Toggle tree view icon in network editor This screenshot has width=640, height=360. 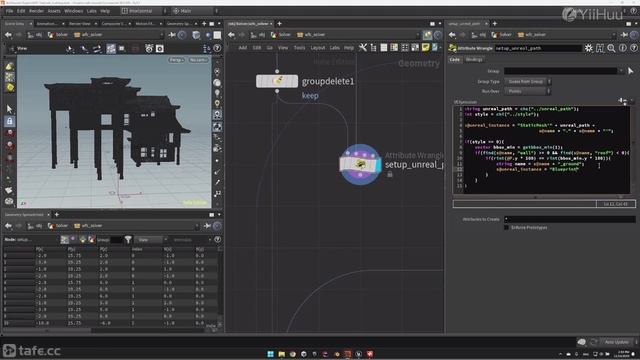pyautogui.click(x=373, y=48)
